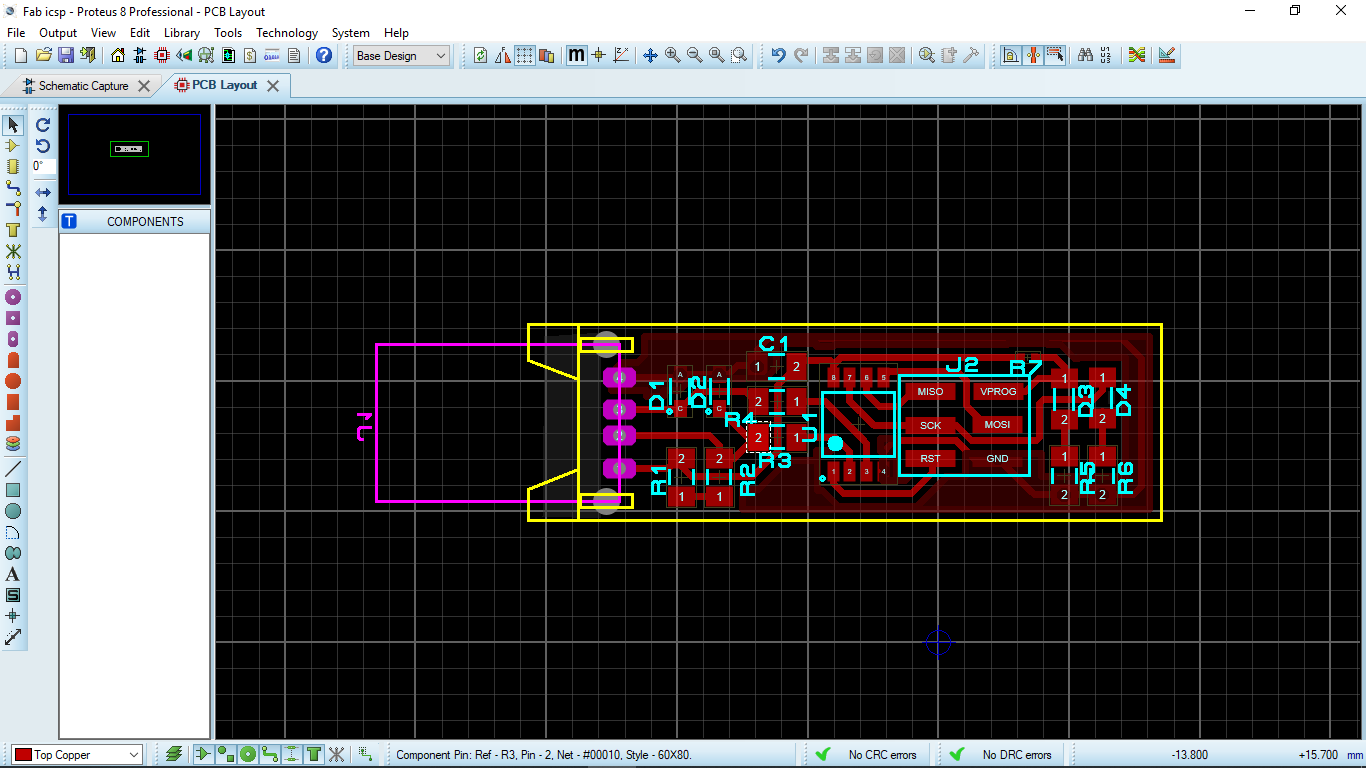Select the Square Through-hole Pad tool
1366x768 pixels.
13,318
